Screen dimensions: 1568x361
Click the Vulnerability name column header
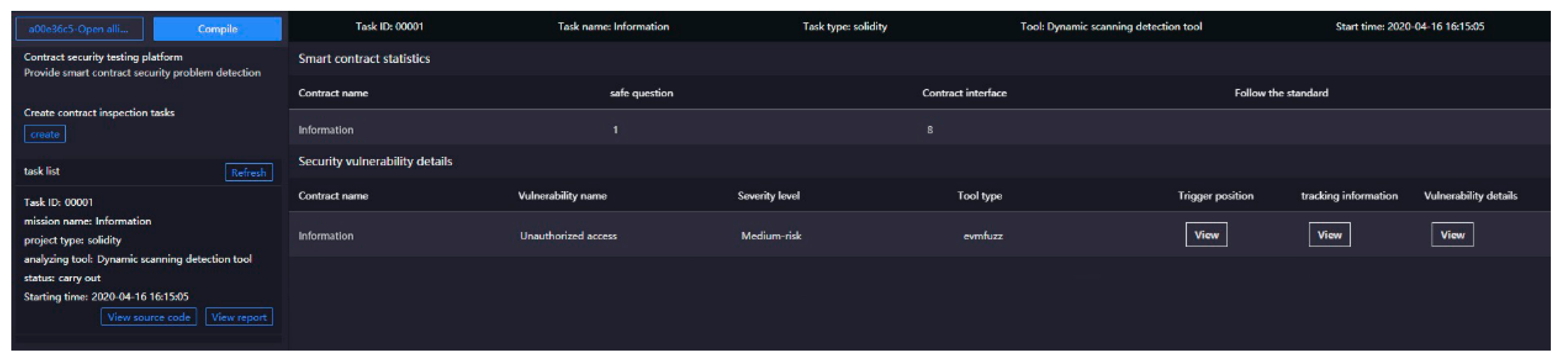pyautogui.click(x=562, y=196)
